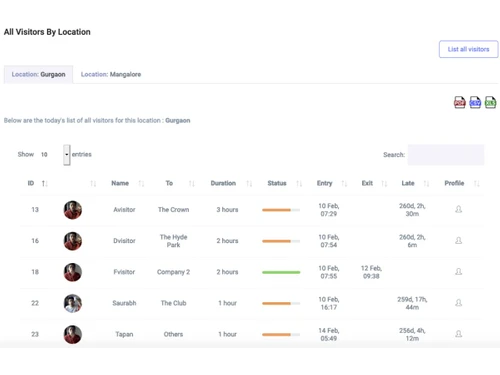Switch to Location: Mangalore tab
Viewport: 500px width, 375px height.
click(x=111, y=74)
